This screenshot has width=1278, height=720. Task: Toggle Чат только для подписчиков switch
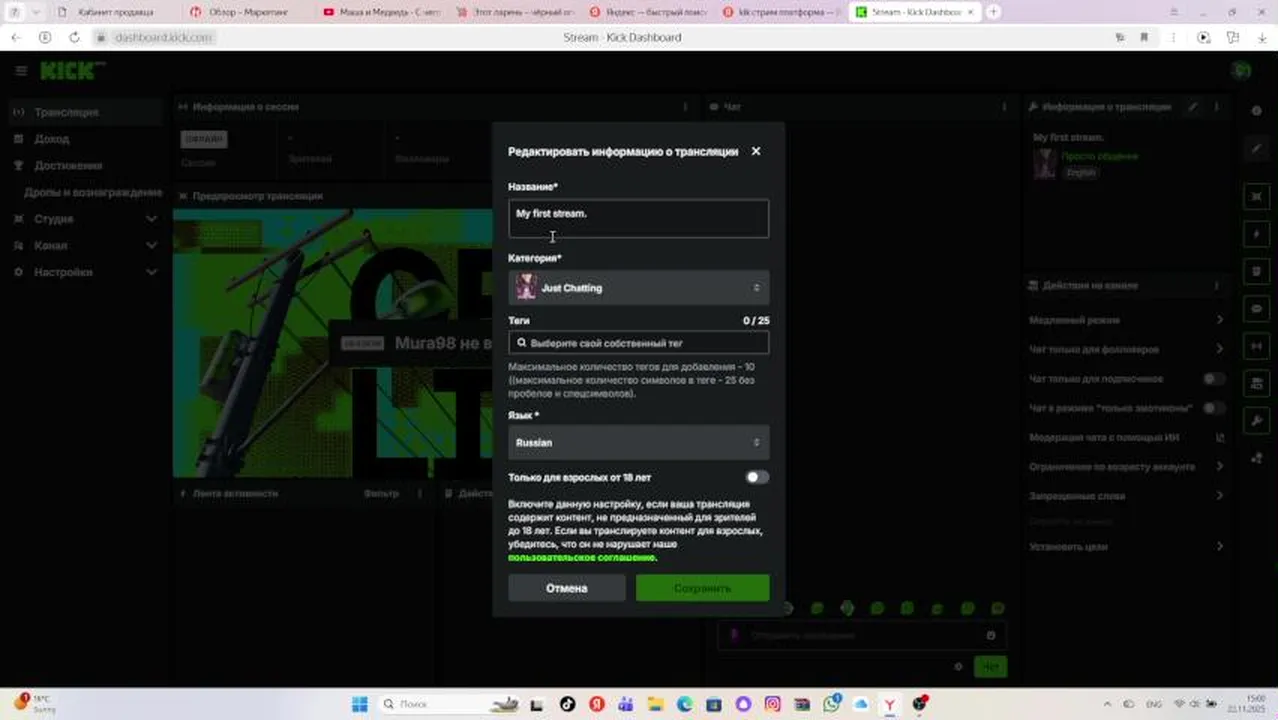pyautogui.click(x=1213, y=379)
